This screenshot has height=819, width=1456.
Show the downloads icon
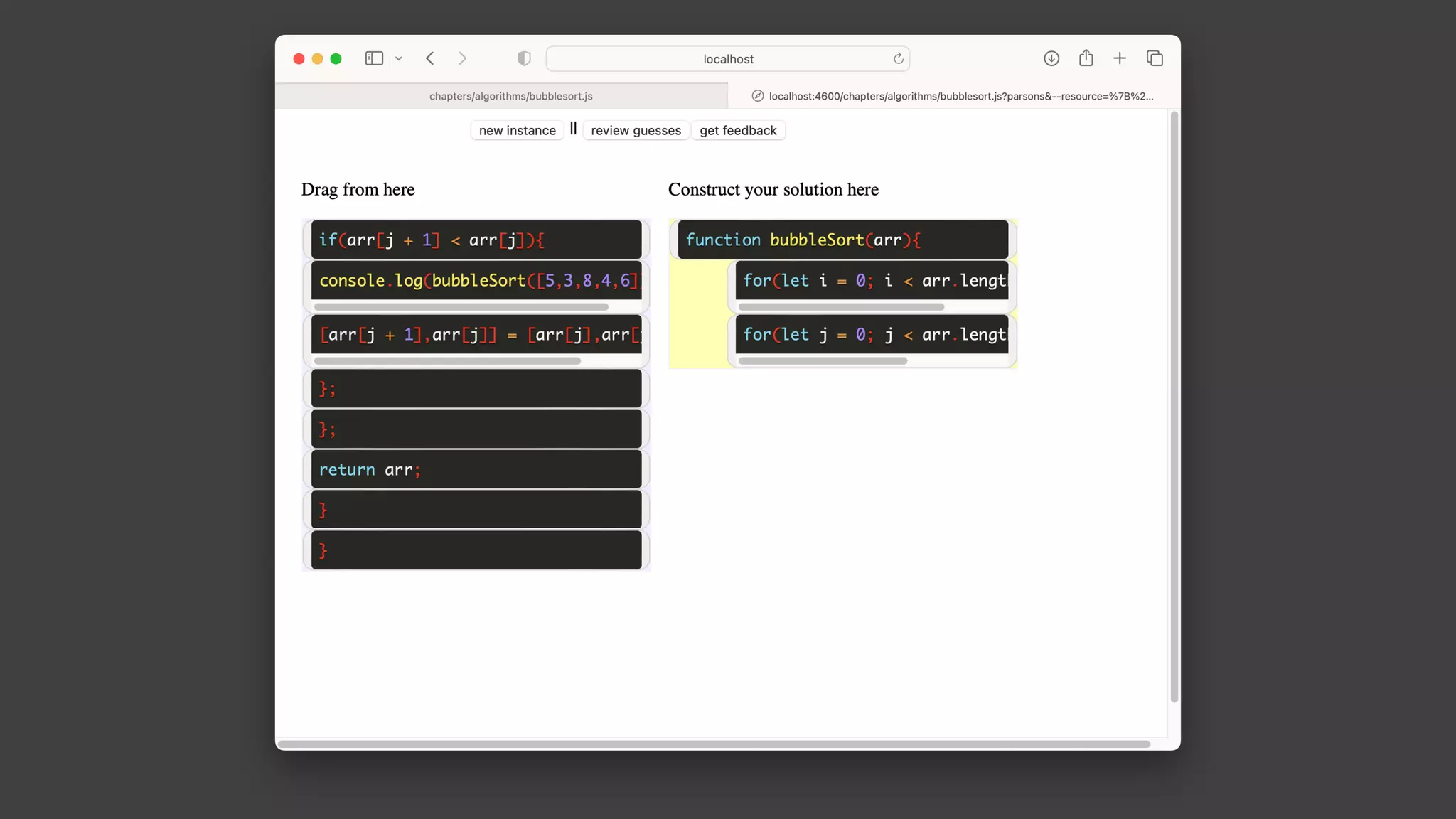pos(1051,58)
